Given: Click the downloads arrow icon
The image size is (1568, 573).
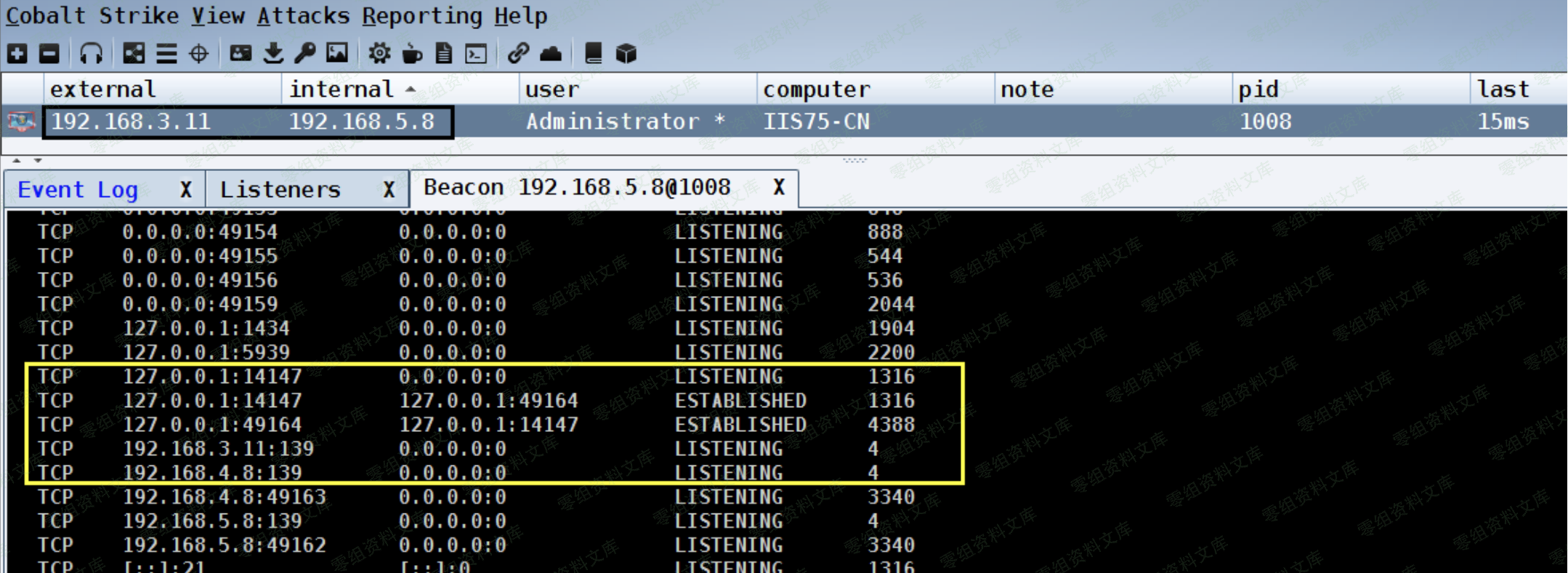Looking at the screenshot, I should point(273,53).
